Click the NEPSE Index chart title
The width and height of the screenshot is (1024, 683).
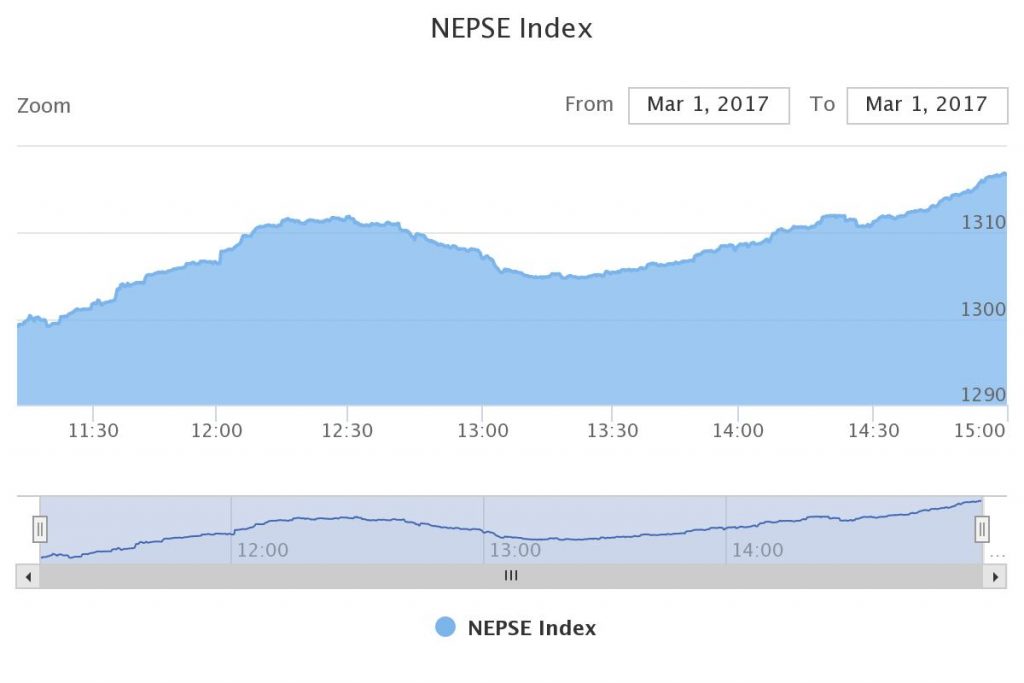point(511,29)
